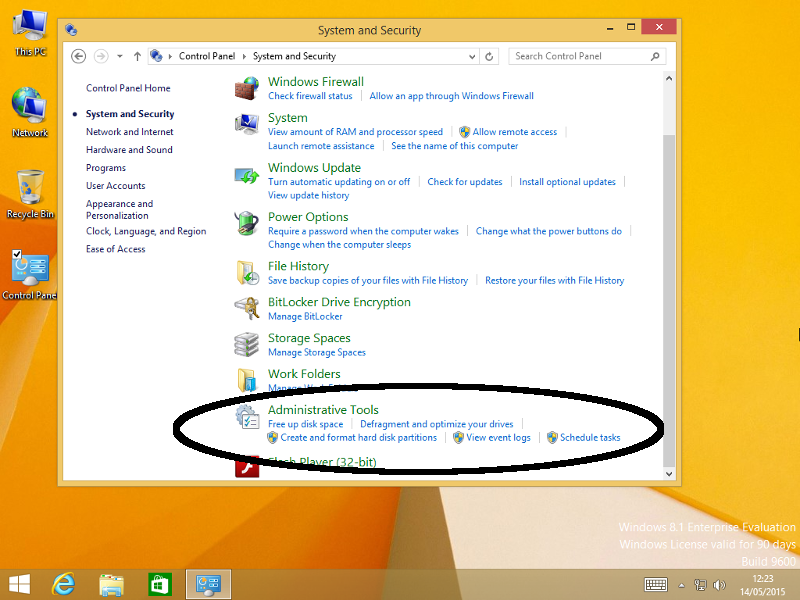Open Defragment and optimize your drives
The width and height of the screenshot is (800, 600).
pos(437,424)
